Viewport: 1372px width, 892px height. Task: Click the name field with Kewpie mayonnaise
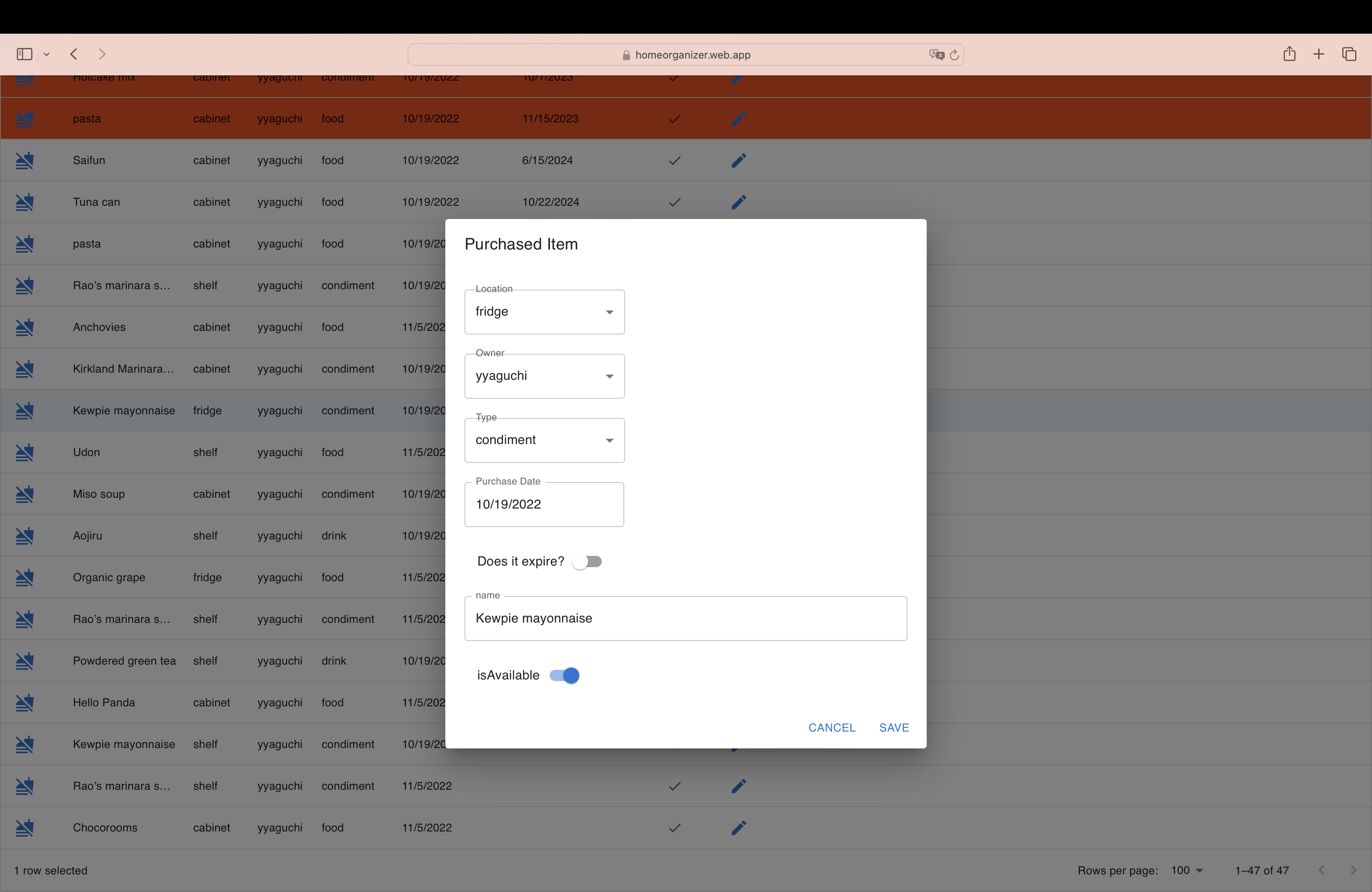click(686, 618)
